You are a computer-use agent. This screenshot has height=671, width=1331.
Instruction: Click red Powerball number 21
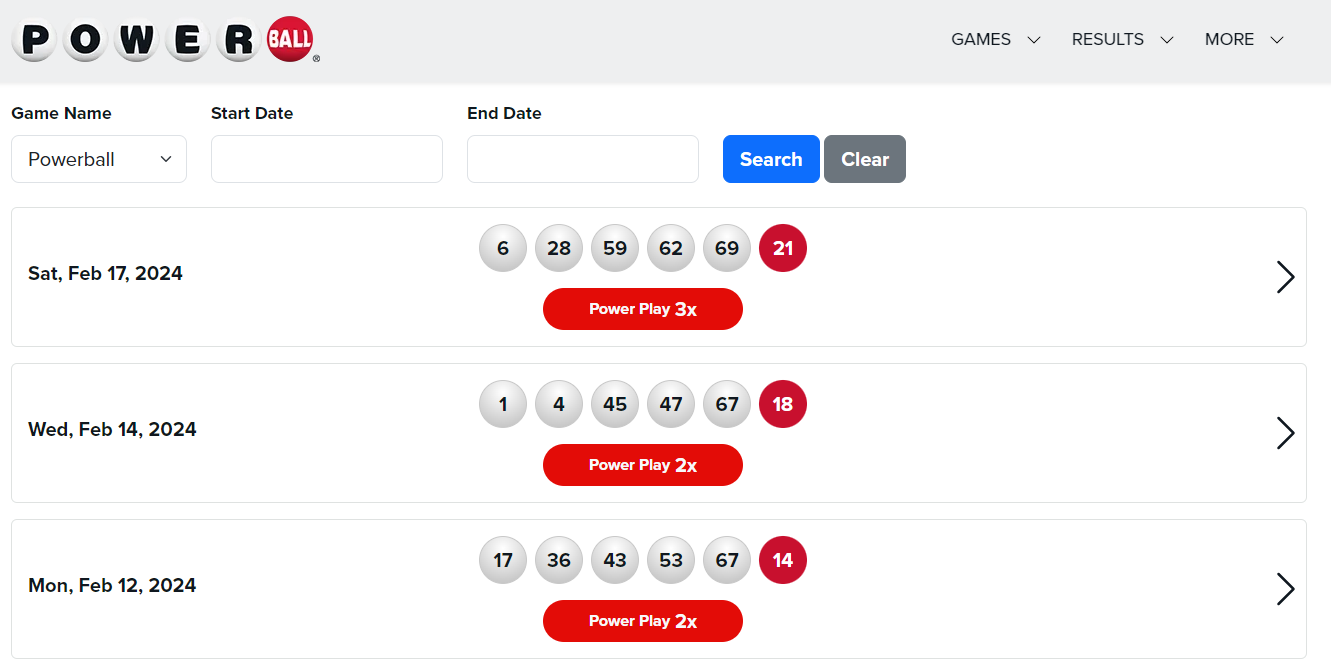tap(783, 248)
